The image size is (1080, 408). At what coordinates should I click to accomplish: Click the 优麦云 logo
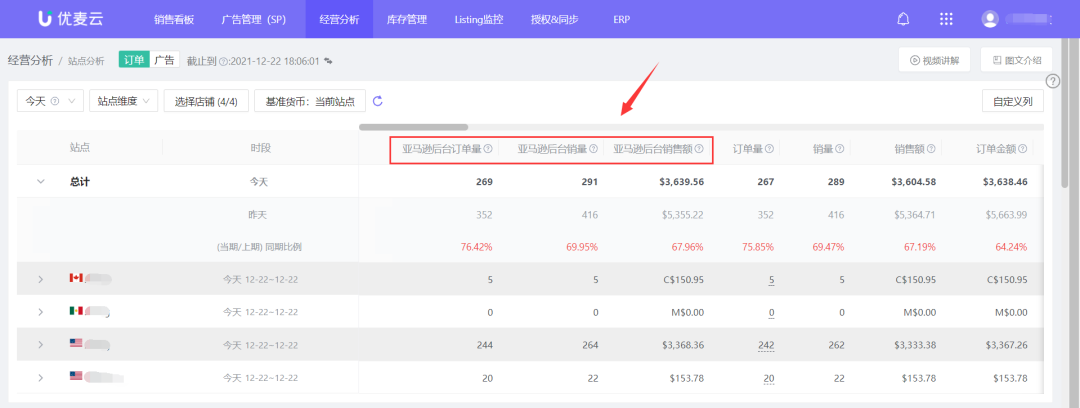(x=70, y=19)
